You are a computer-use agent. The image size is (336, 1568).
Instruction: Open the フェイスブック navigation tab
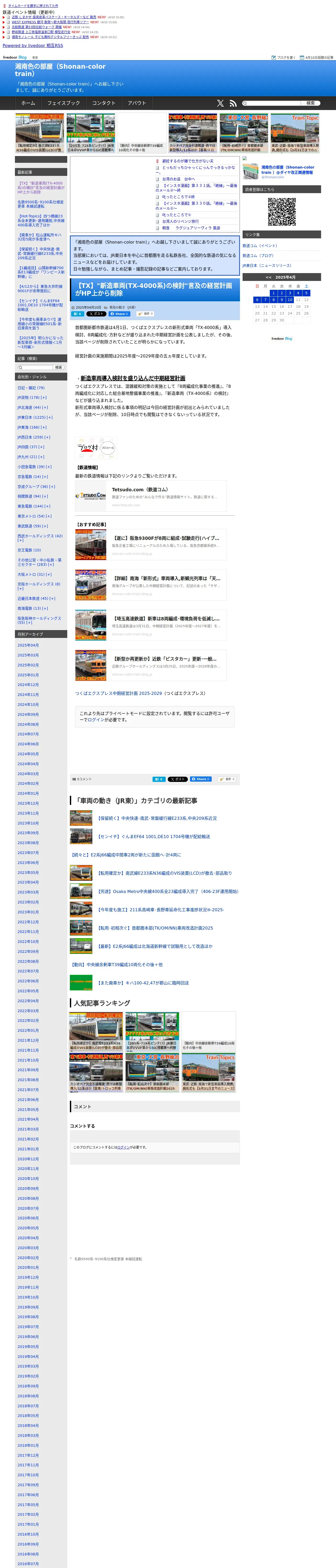63,103
